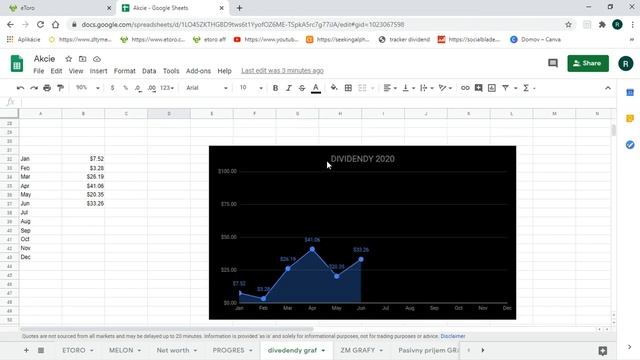Click the Undo icon in toolbar
Image resolution: width=640 pixels, height=360 pixels.
20,88
